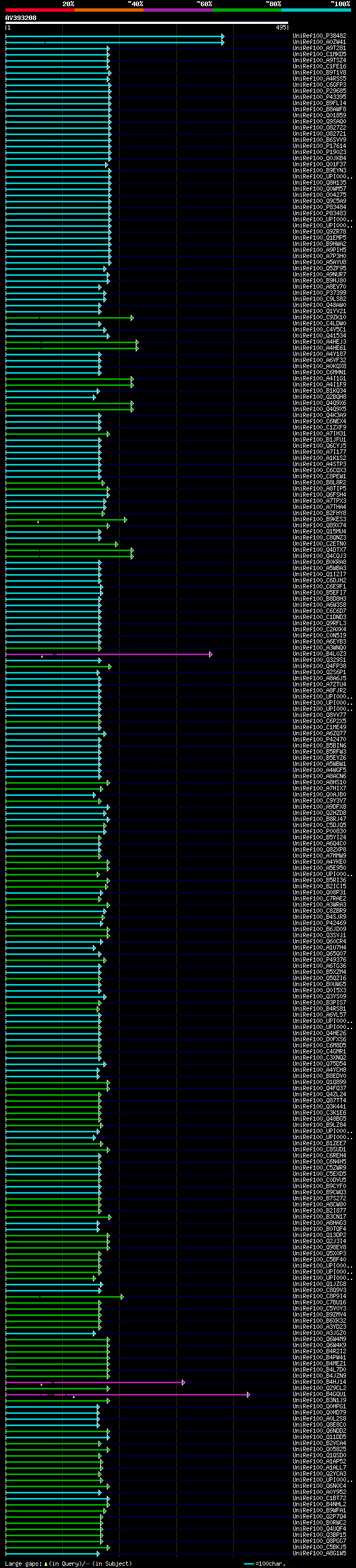This screenshot has height=1568, width=356.
Task: Open hit UniRef100_A7HIX7
Action: [319, 788]
